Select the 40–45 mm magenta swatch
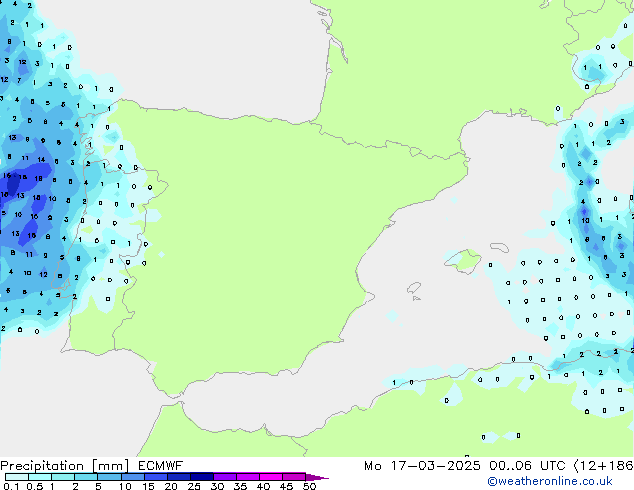Screen dimensions: 634x490 point(271,477)
